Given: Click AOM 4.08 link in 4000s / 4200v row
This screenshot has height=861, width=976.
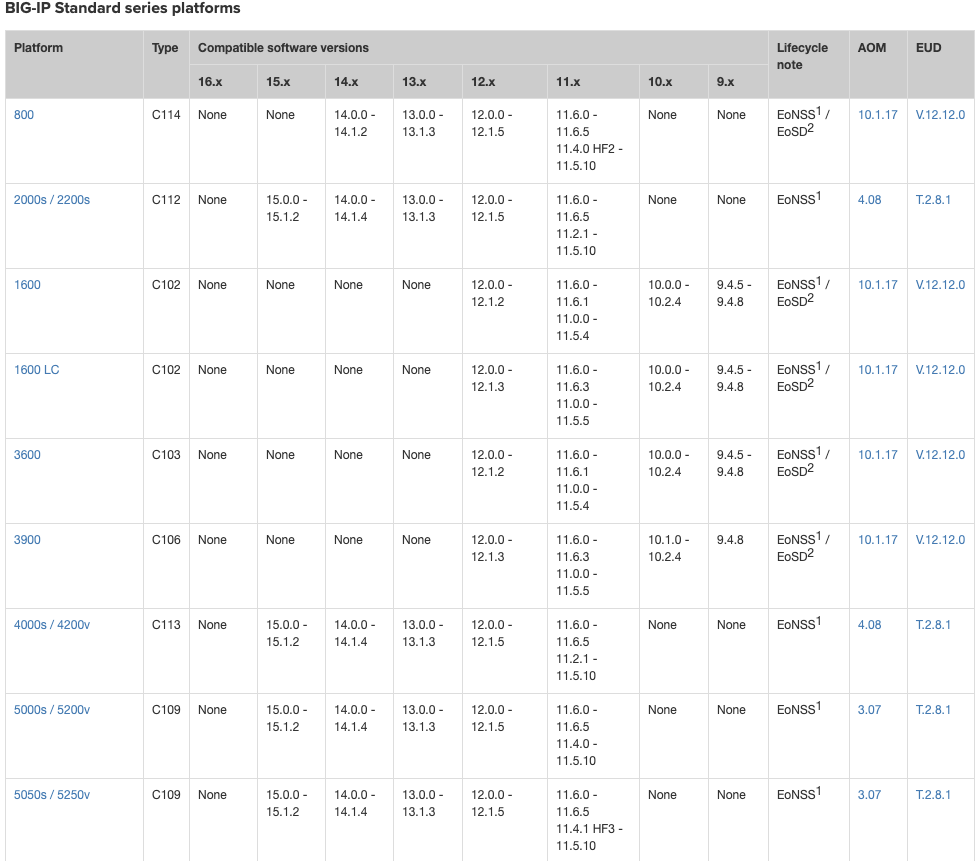Looking at the screenshot, I should (x=870, y=624).
